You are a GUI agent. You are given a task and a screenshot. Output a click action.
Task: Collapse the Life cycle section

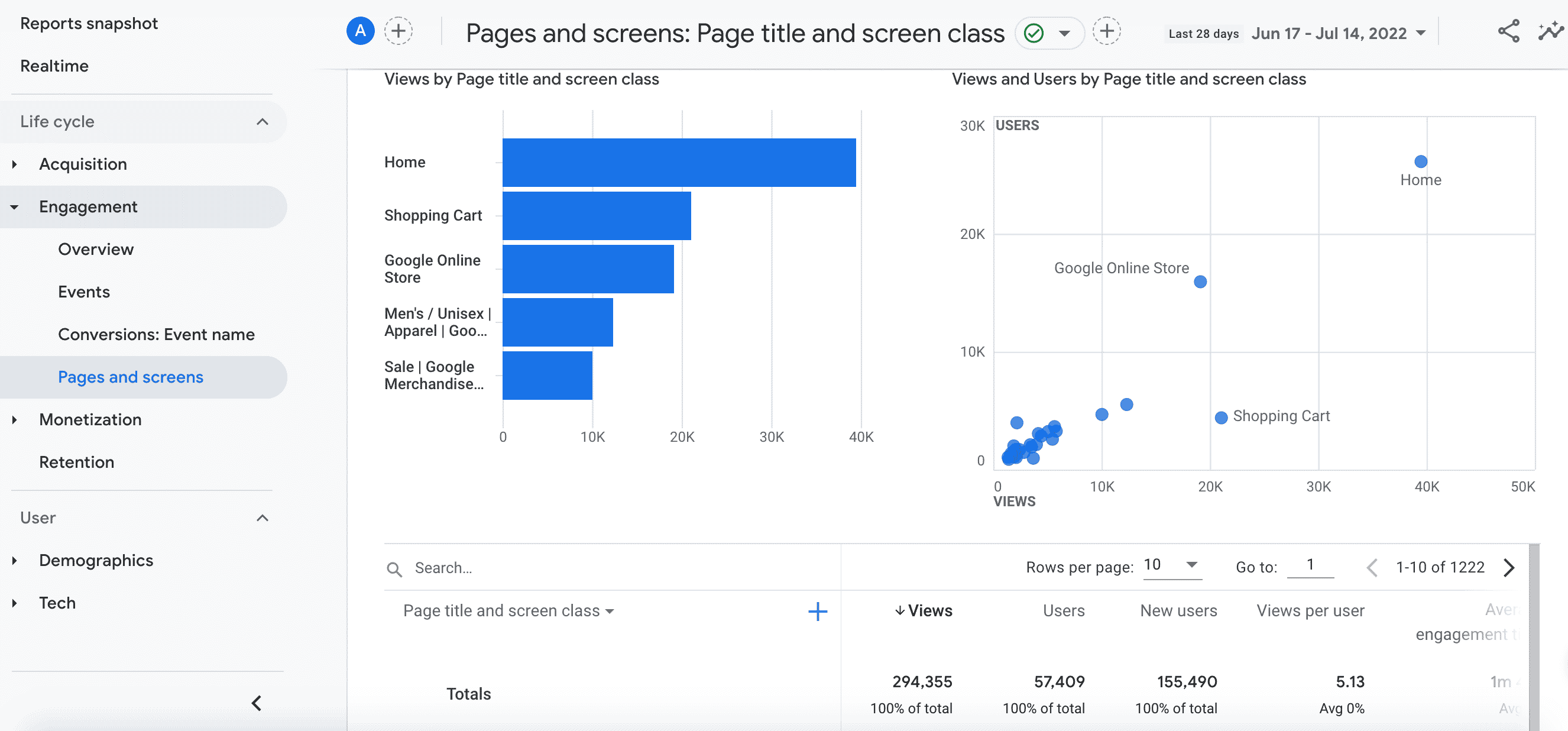pos(263,122)
